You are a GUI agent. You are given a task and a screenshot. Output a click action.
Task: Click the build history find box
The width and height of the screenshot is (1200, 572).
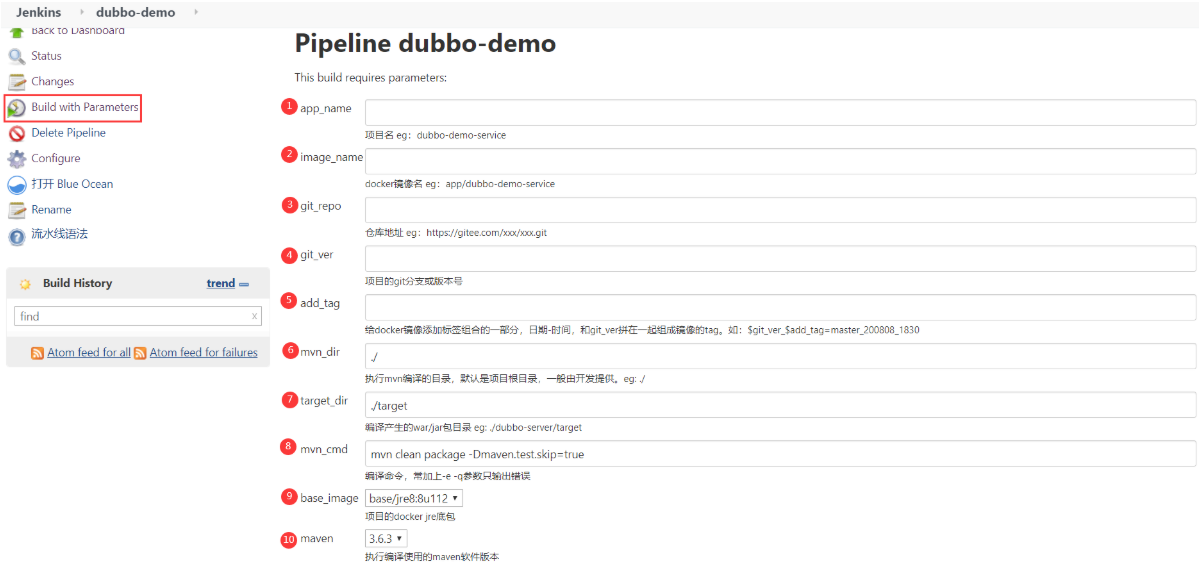(x=138, y=316)
